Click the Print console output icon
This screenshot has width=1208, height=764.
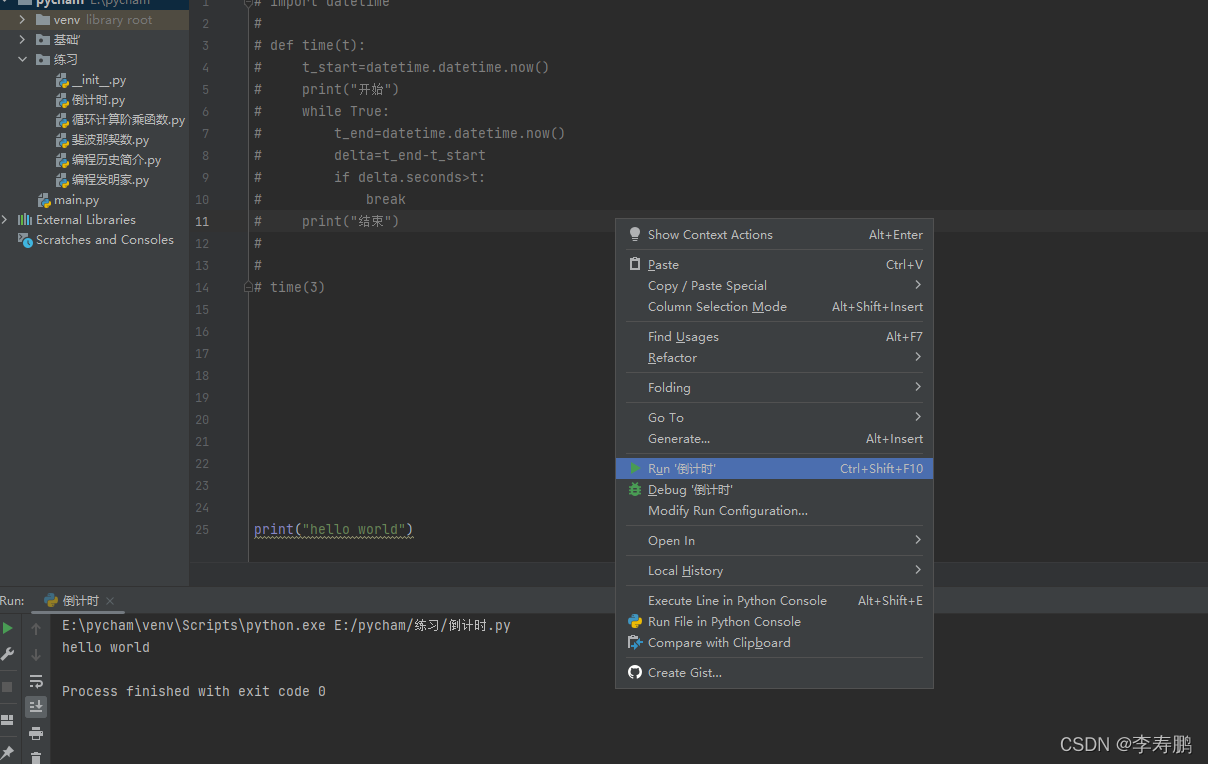pos(36,733)
